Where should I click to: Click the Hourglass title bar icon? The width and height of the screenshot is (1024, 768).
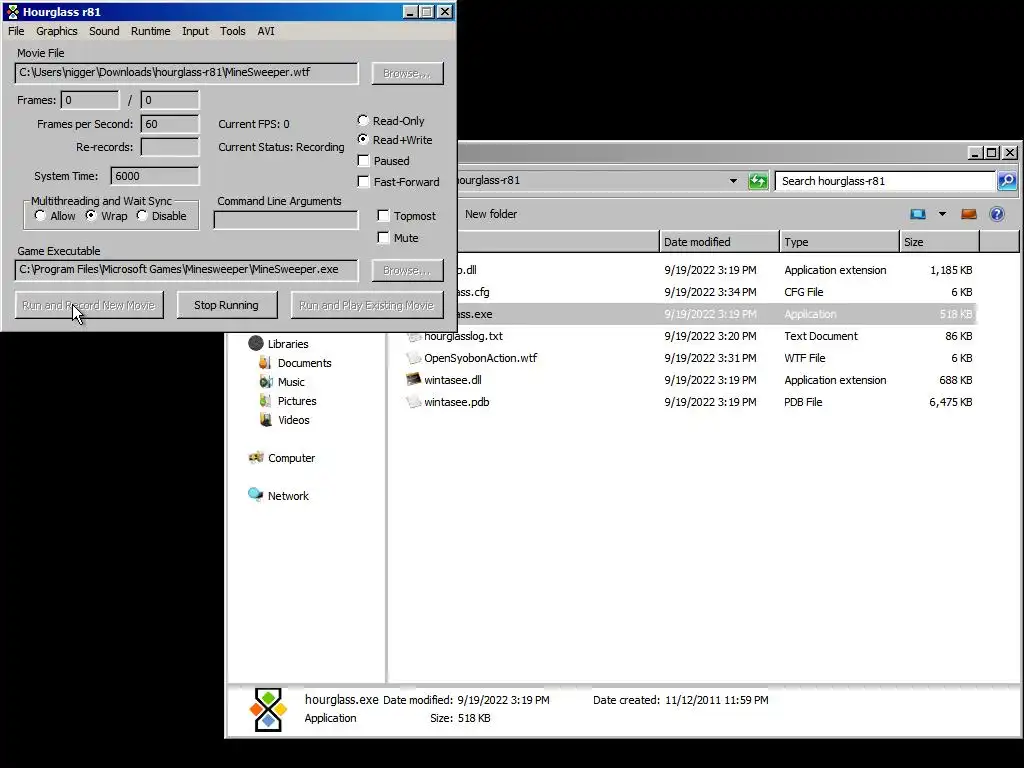point(12,12)
